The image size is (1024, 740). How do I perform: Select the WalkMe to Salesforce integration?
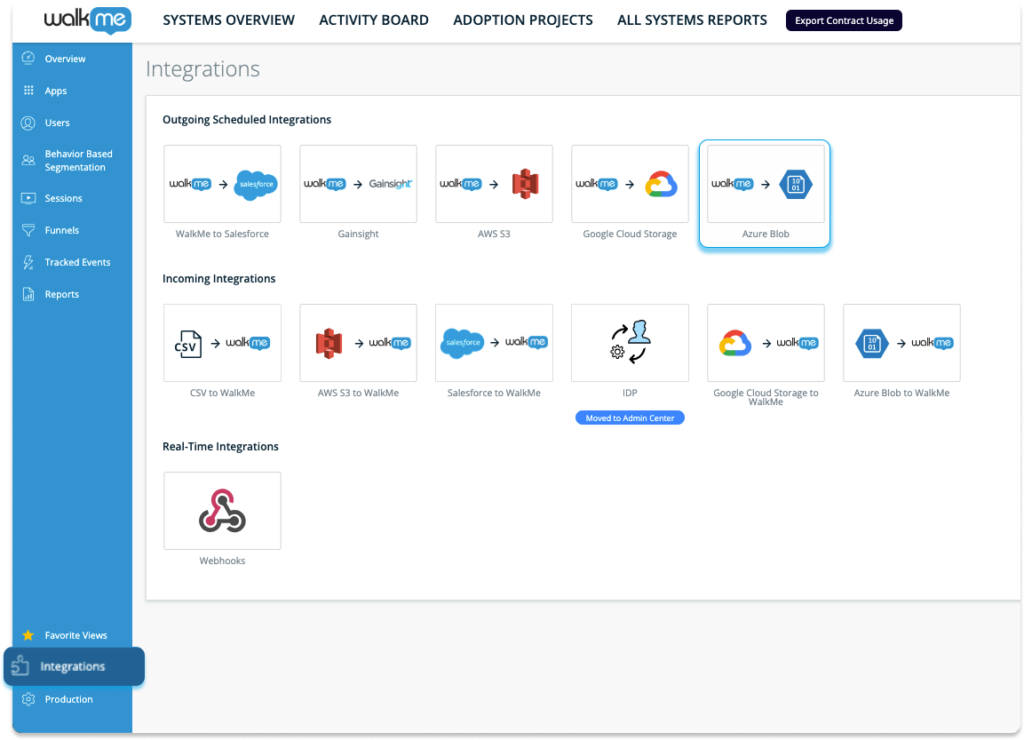click(222, 184)
